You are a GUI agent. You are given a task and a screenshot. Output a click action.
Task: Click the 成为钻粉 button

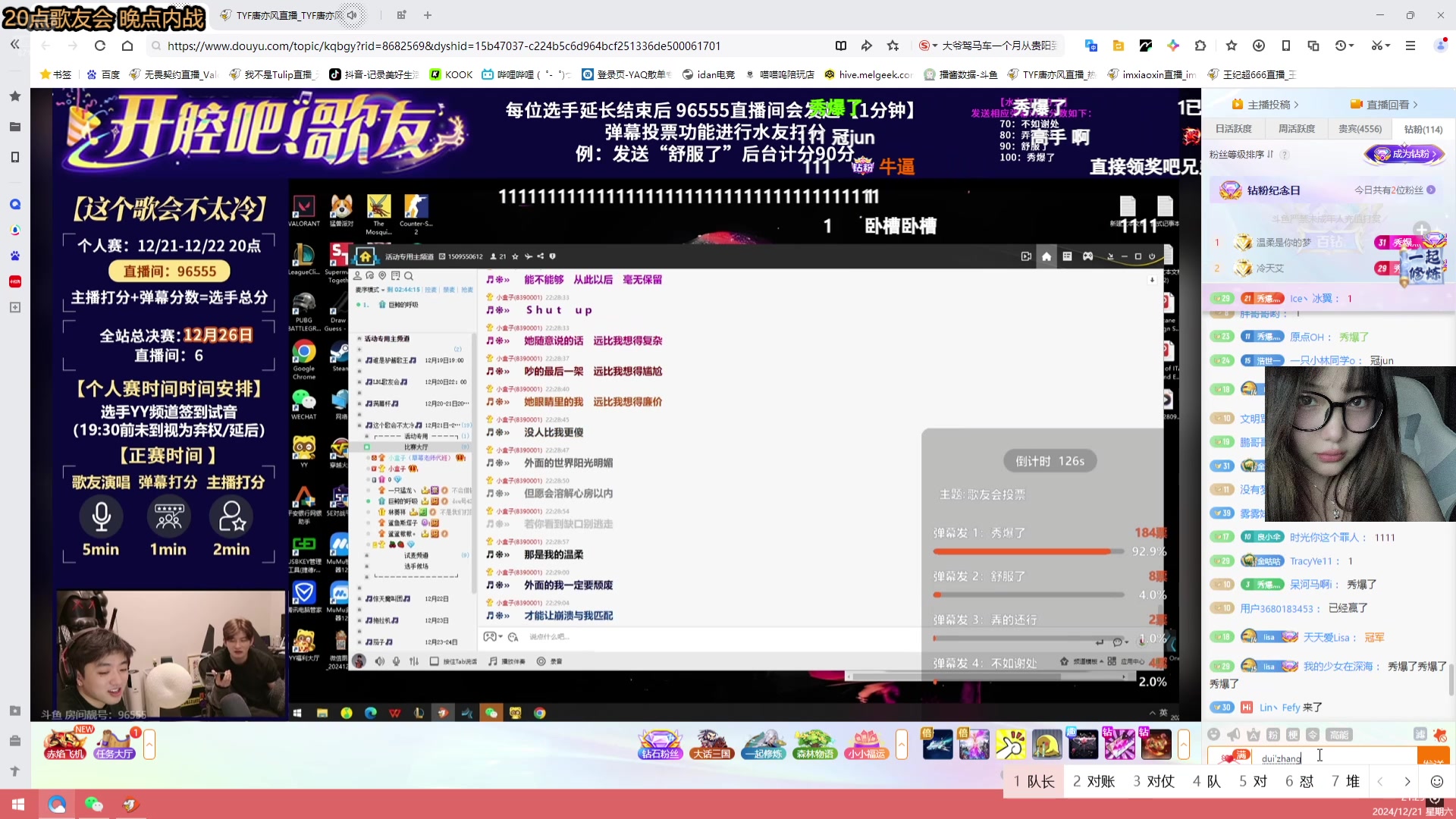coord(1405,154)
